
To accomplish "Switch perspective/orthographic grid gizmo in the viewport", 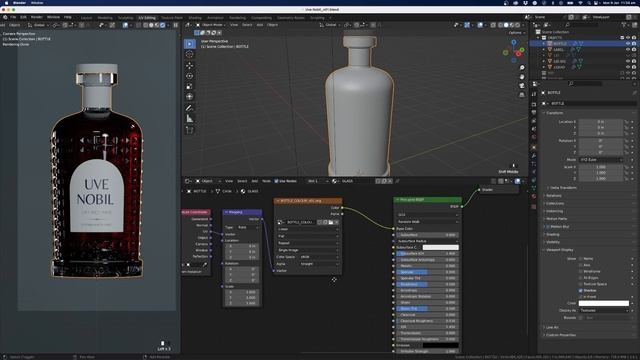I will [522, 94].
